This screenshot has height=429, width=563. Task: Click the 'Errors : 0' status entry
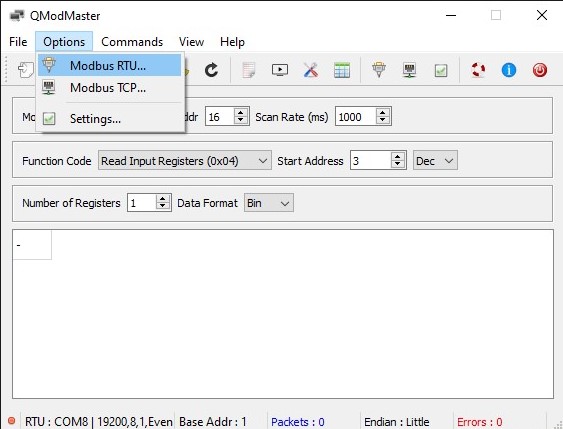pos(479,421)
